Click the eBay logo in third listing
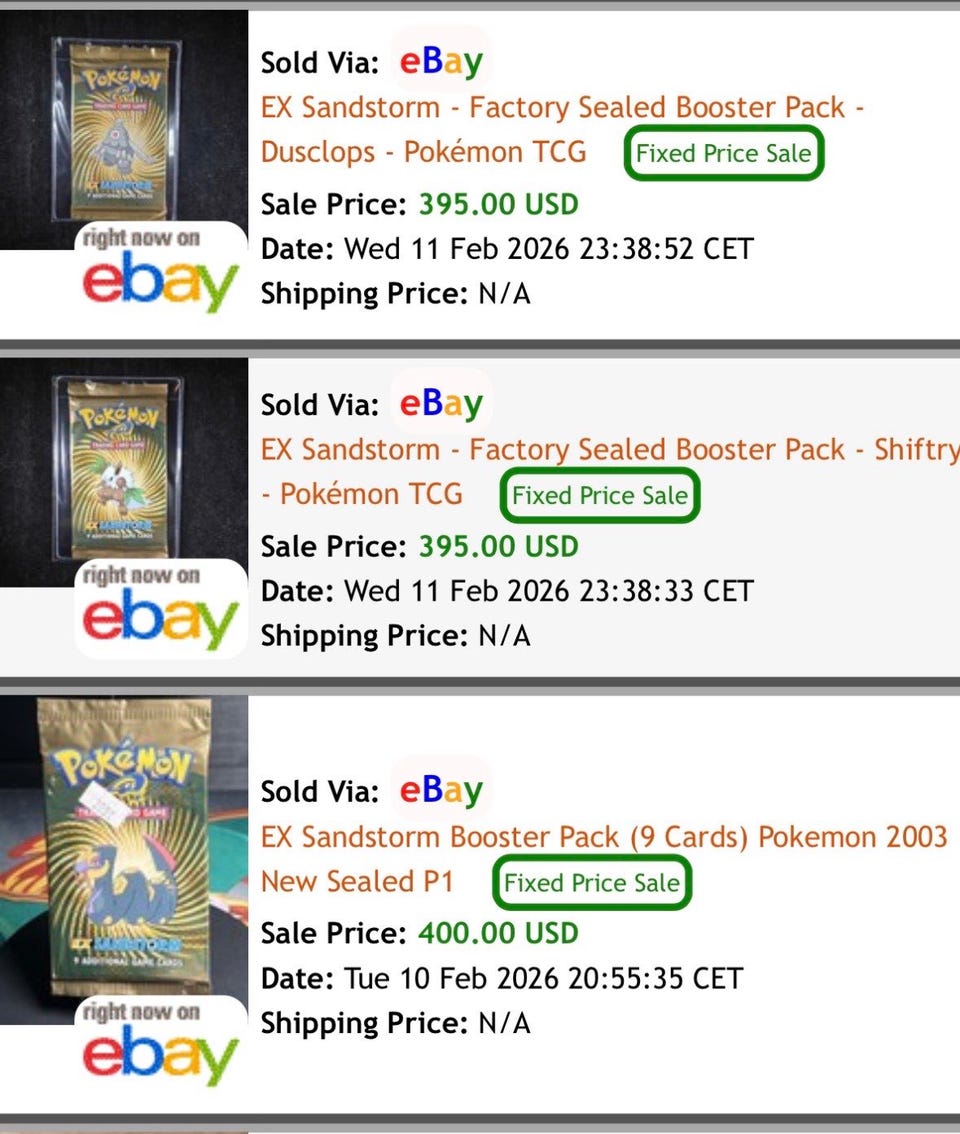 click(441, 790)
